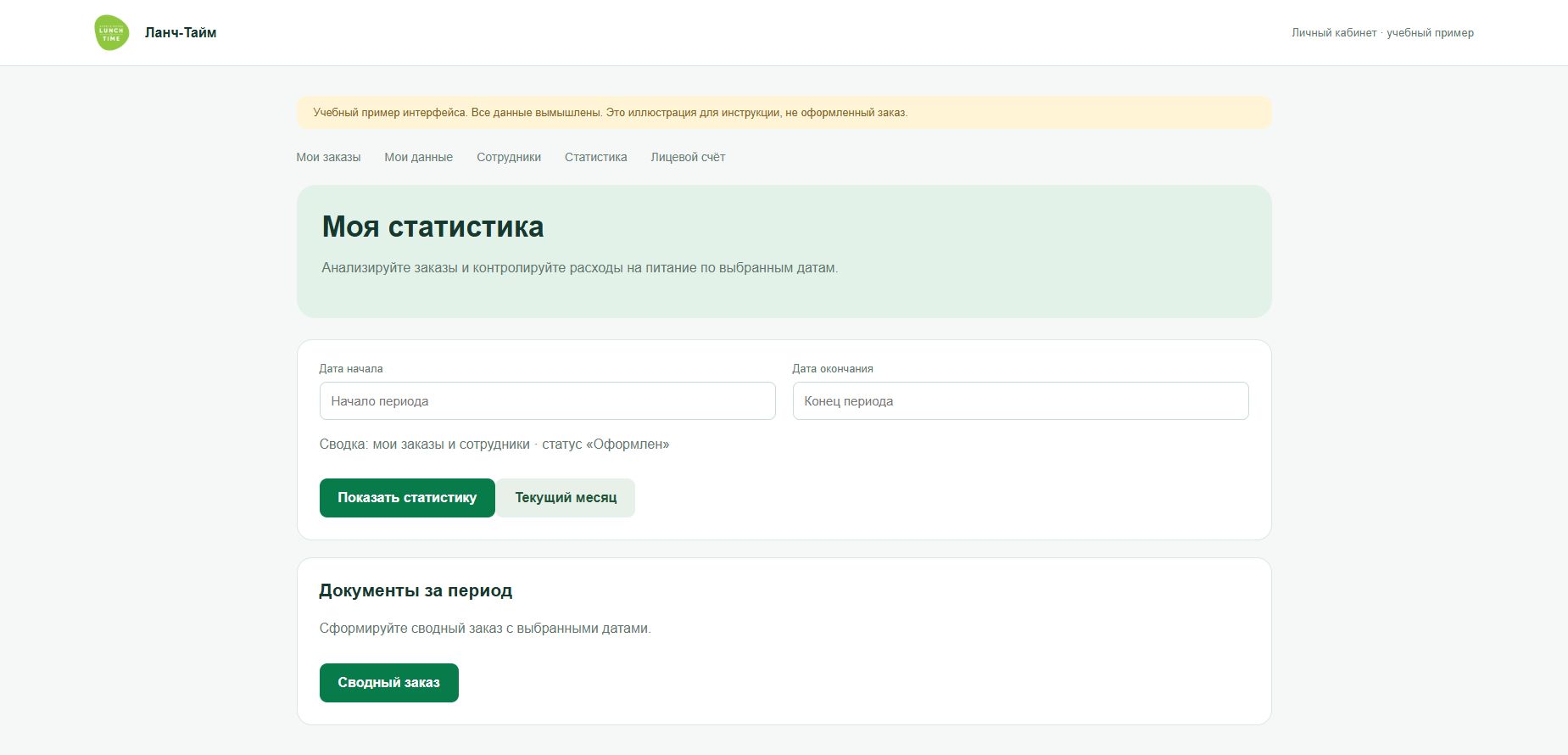Viewport: 1568px width, 755px height.
Task: Choose the «Текущий месяц» button
Action: (x=566, y=498)
